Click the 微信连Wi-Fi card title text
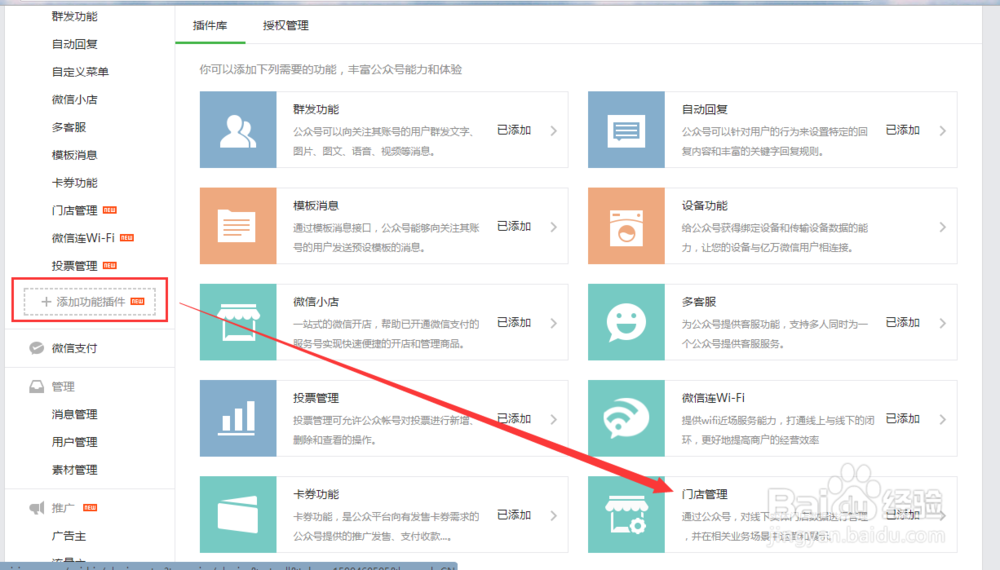The image size is (1000, 570). pos(713,398)
